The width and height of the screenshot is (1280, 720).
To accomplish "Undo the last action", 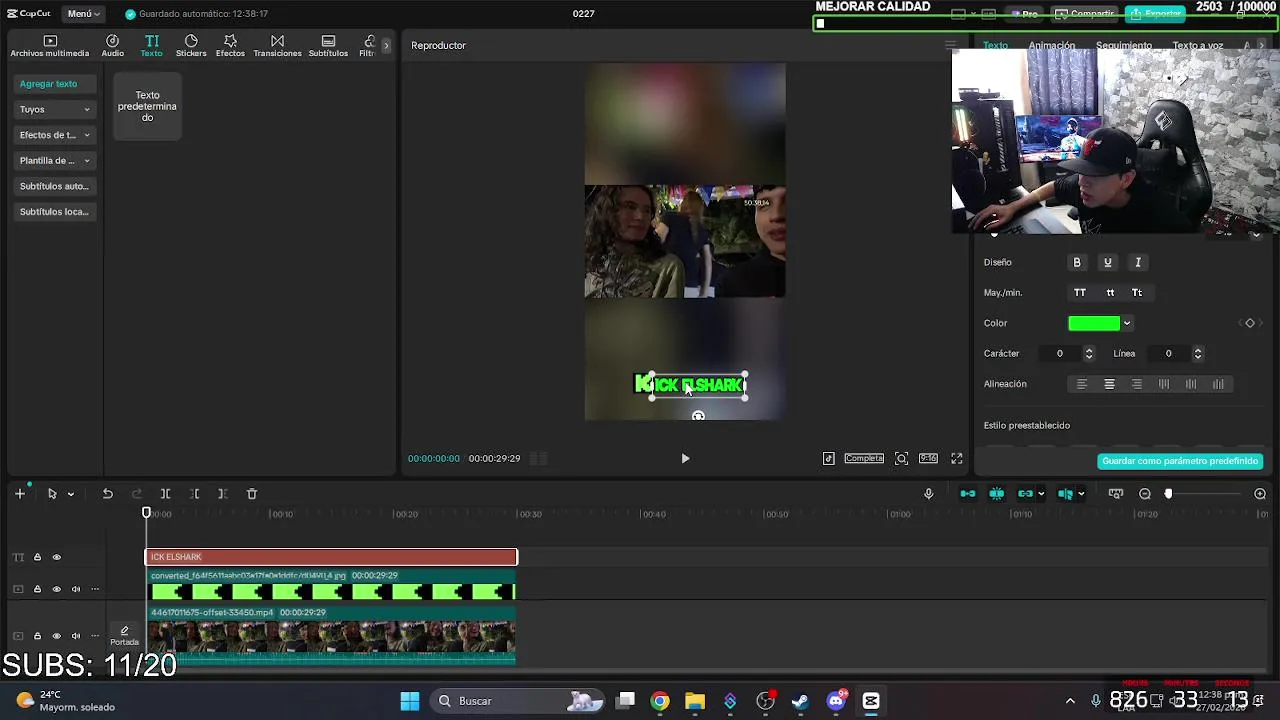I will [x=107, y=494].
